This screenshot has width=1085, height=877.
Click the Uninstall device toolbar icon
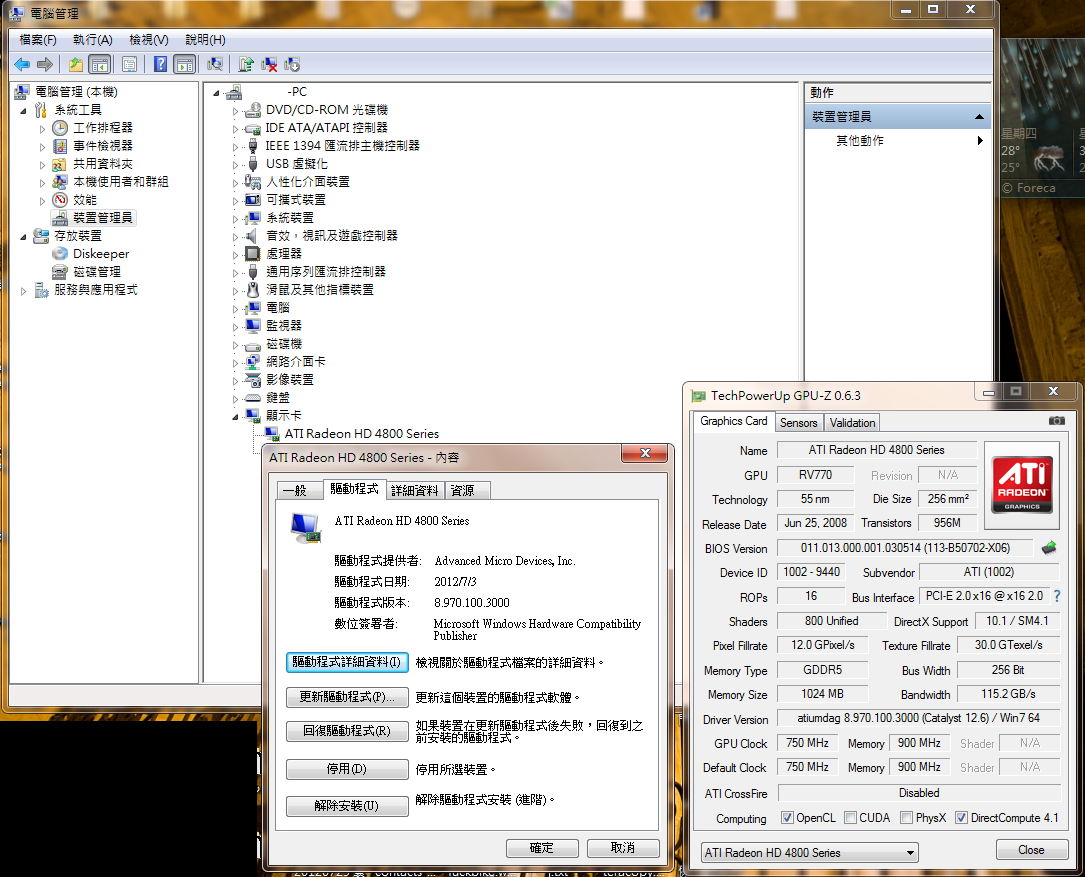pos(269,64)
